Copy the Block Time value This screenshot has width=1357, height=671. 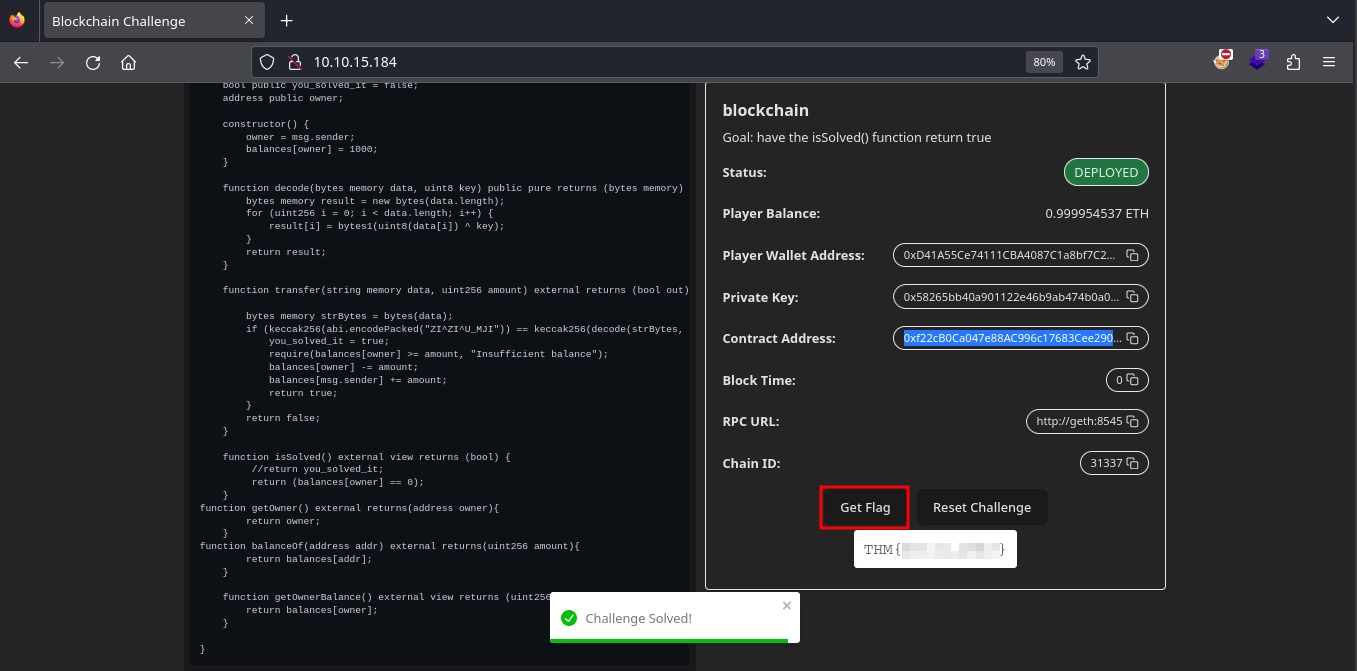point(1132,380)
